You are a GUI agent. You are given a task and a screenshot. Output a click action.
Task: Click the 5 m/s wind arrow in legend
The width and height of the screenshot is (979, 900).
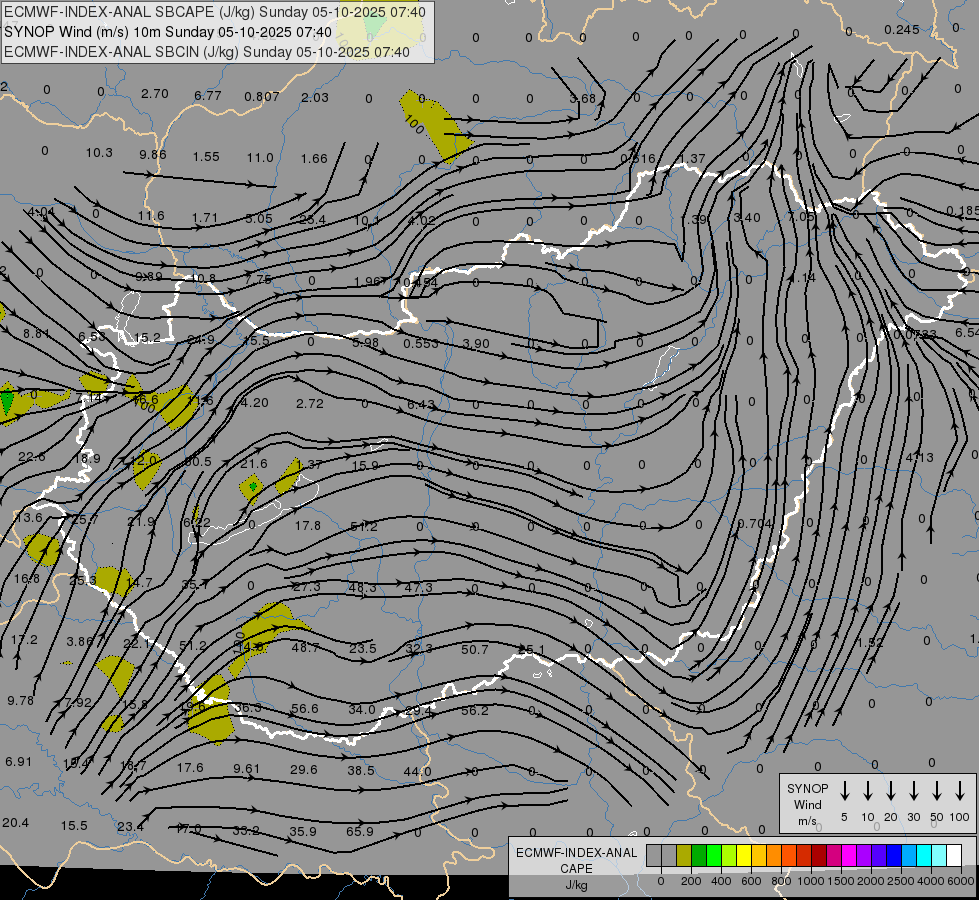pyautogui.click(x=845, y=791)
